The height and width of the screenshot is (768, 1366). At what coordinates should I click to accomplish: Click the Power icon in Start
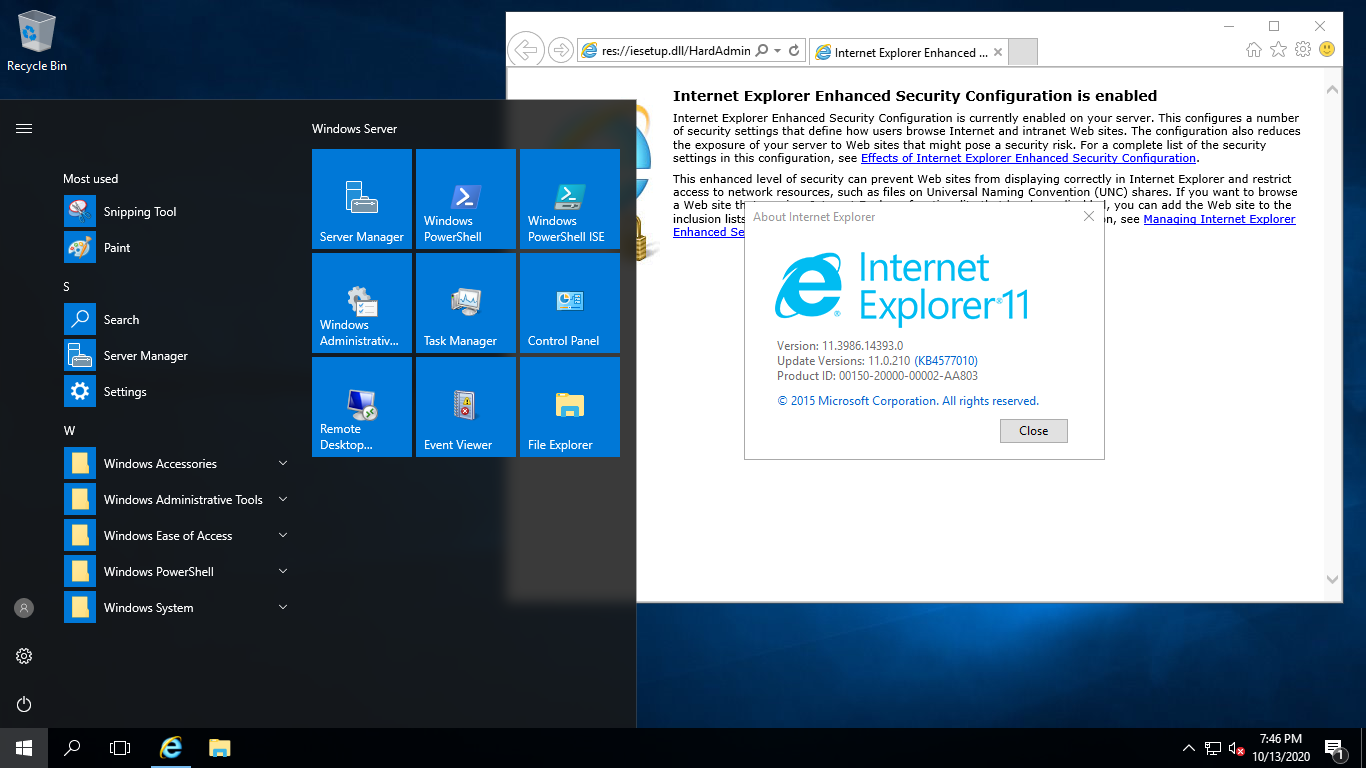tap(24, 704)
